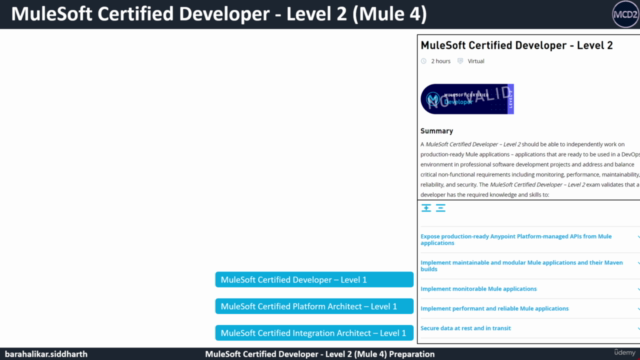Image resolution: width=640 pixels, height=360 pixels.
Task: Click the Udemy watermark logo
Action: (x=624, y=353)
